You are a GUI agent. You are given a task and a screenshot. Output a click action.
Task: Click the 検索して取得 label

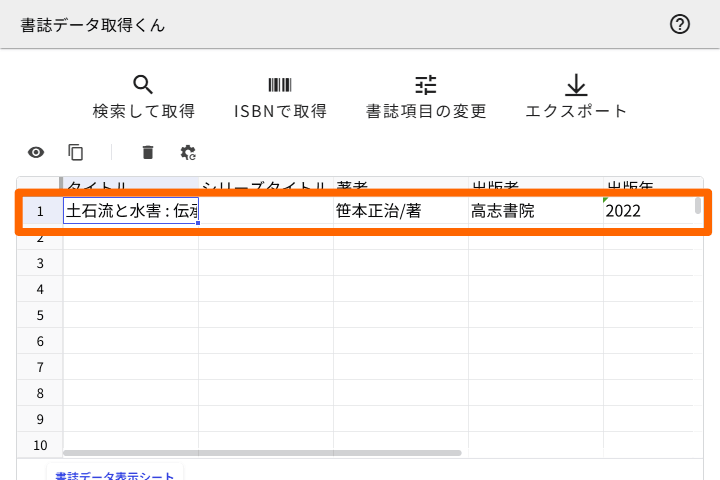click(x=143, y=111)
